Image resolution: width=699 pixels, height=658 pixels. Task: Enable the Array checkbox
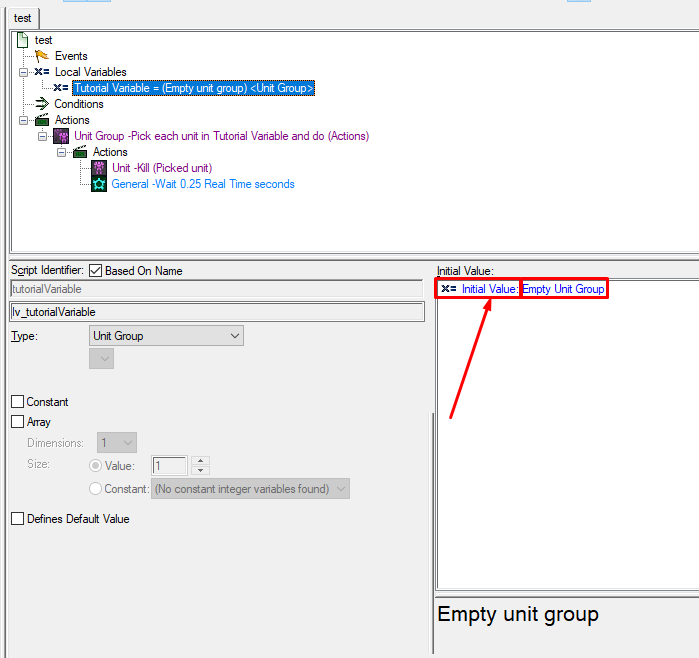click(17, 422)
